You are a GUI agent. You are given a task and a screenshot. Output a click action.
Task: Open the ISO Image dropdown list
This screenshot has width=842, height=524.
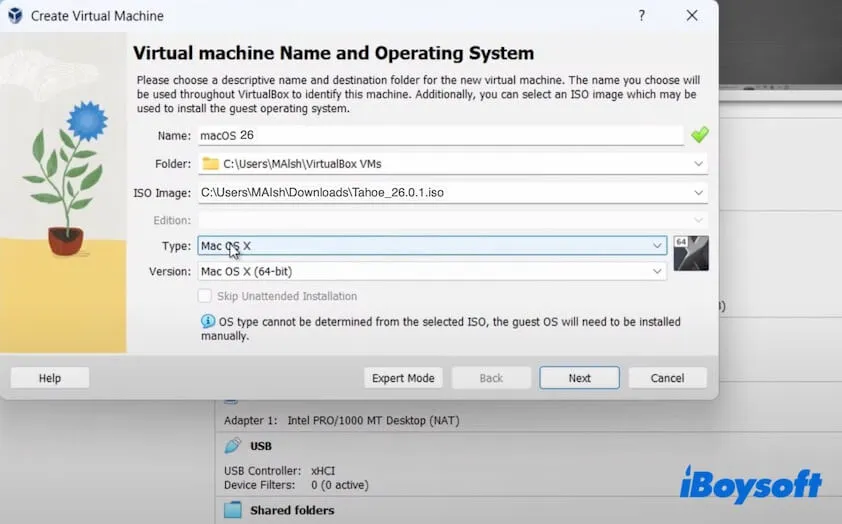point(698,192)
